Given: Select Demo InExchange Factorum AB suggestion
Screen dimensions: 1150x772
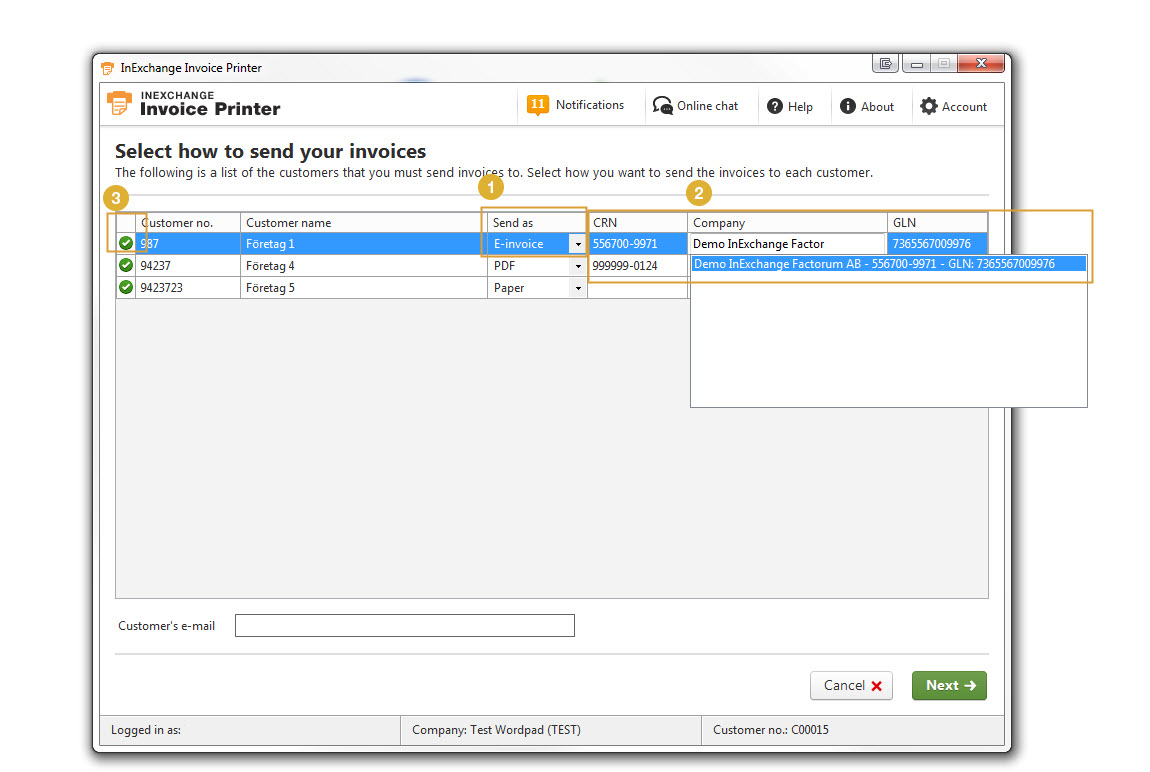Looking at the screenshot, I should click(x=888, y=264).
